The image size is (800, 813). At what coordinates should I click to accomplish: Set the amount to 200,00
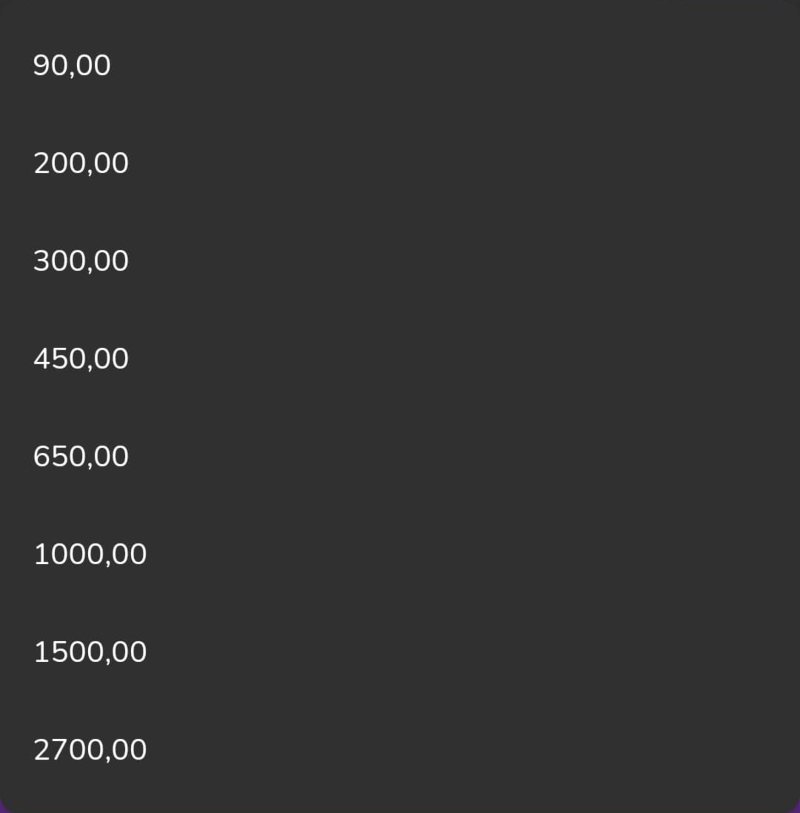[400, 163]
